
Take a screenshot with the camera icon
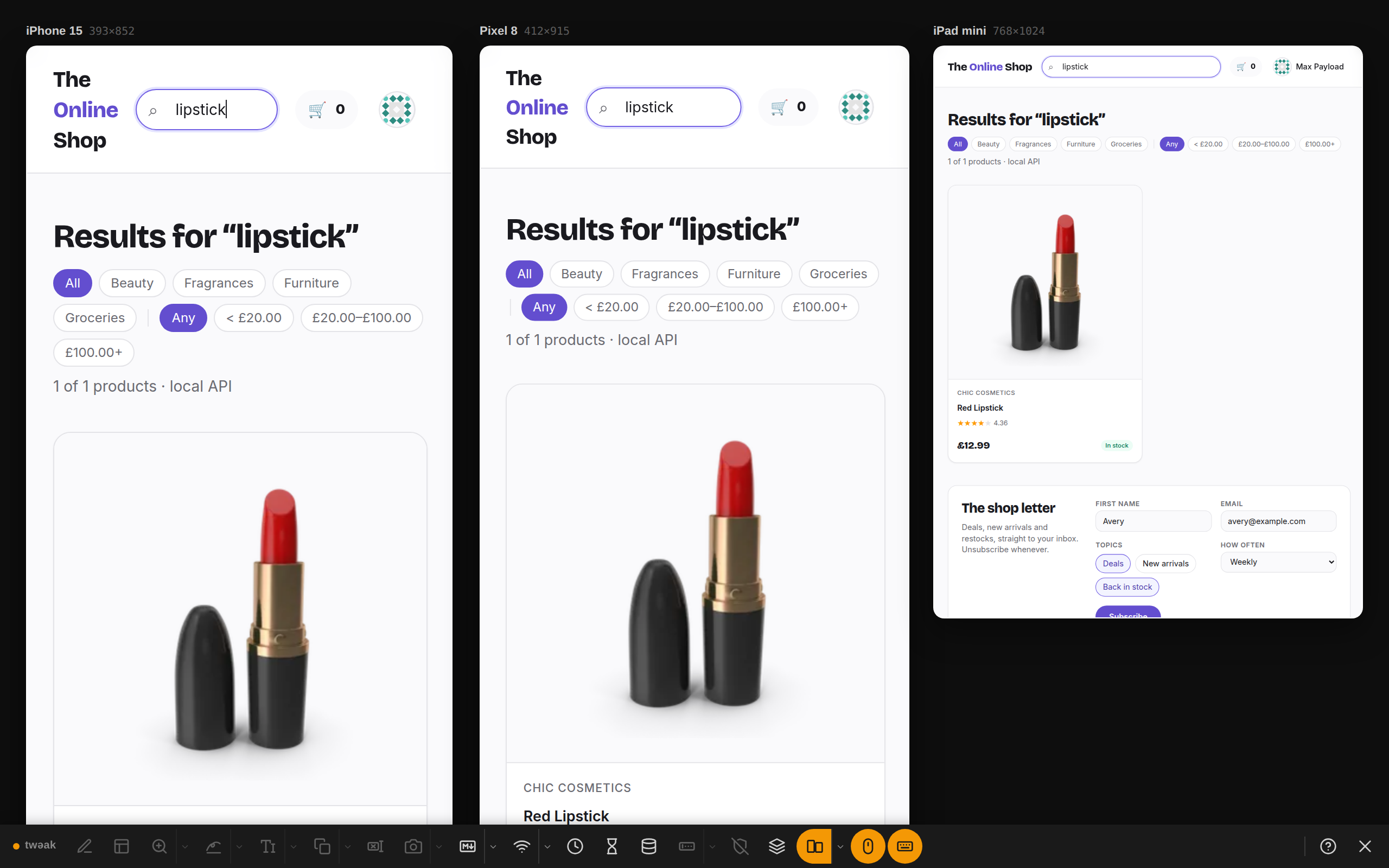click(x=413, y=846)
